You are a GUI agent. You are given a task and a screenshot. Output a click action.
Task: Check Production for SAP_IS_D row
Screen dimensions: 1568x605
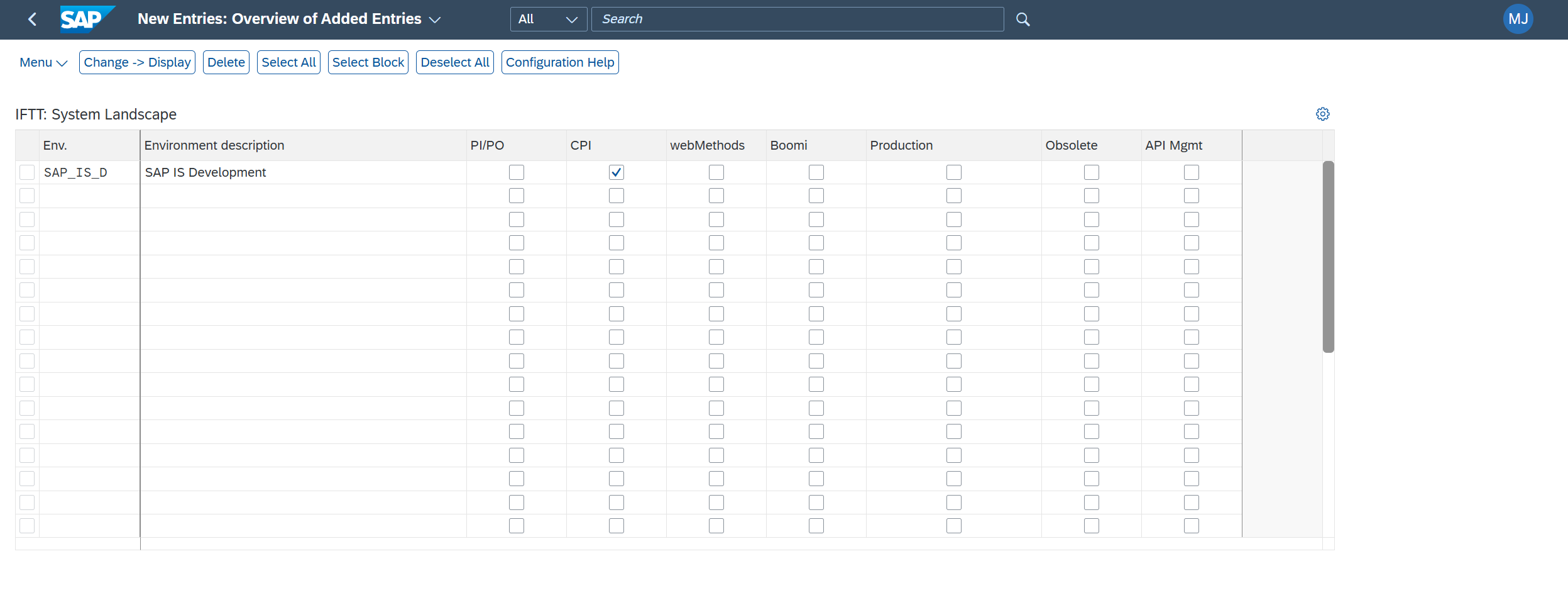coord(953,172)
